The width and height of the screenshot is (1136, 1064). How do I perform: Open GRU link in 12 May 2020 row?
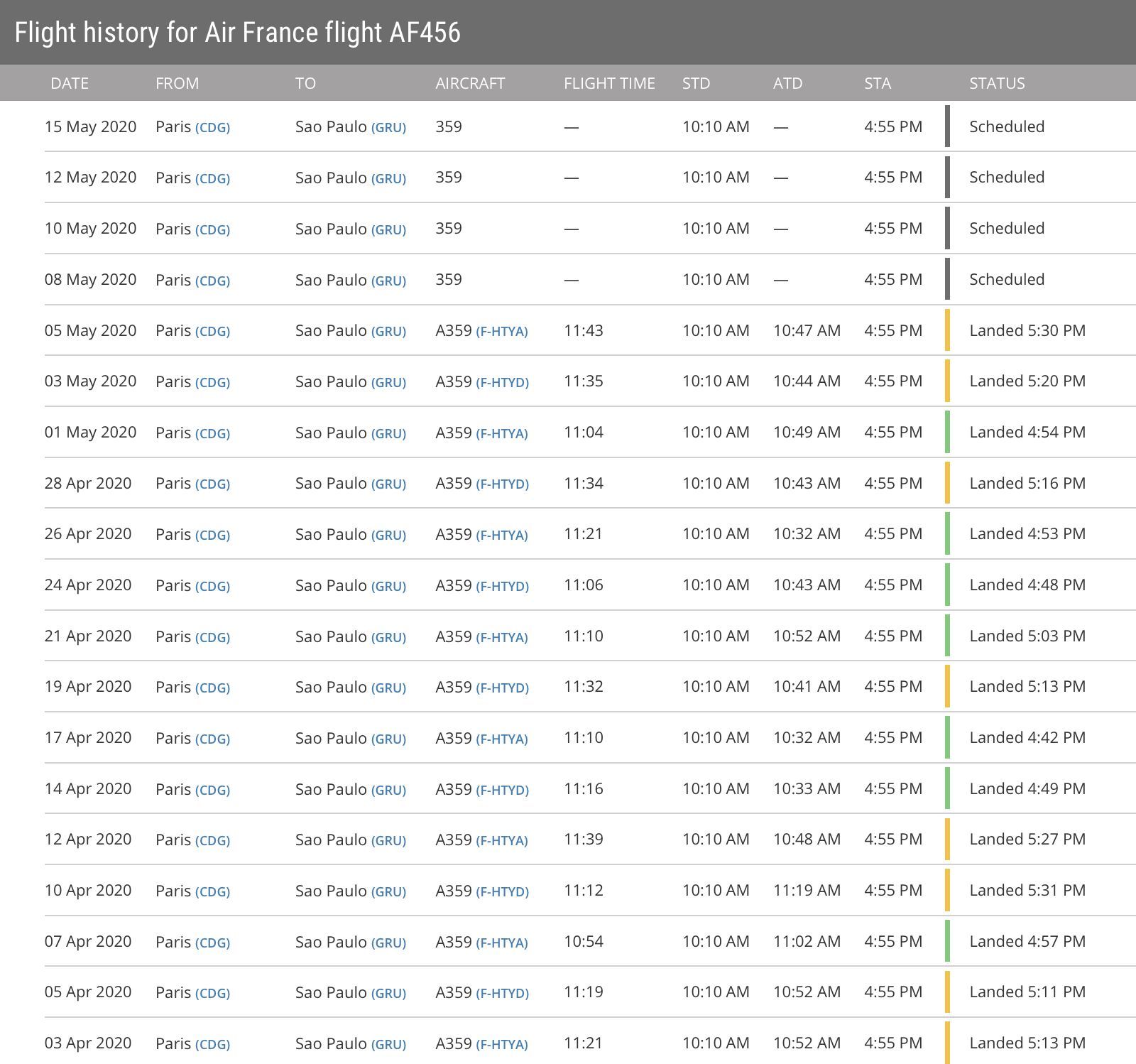click(388, 179)
